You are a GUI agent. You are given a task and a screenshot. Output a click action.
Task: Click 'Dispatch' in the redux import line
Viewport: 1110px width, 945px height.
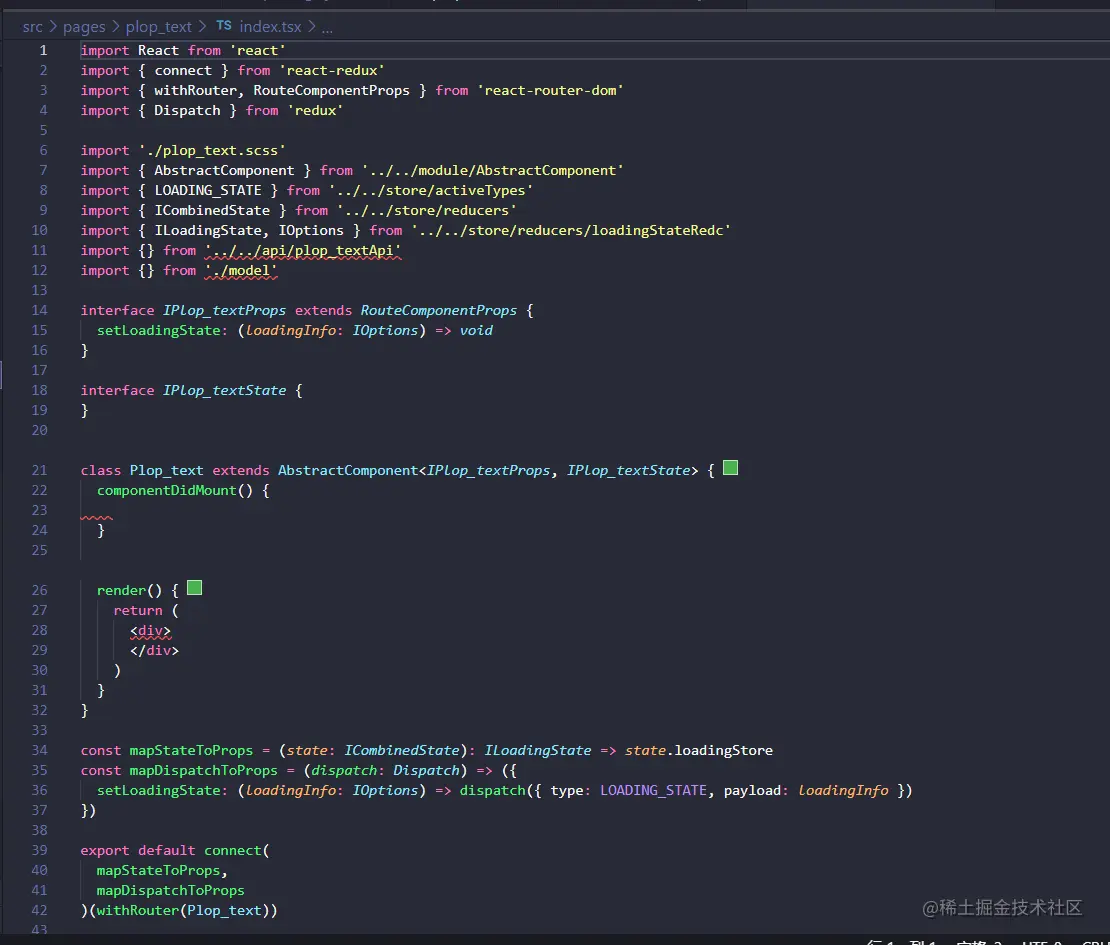188,110
